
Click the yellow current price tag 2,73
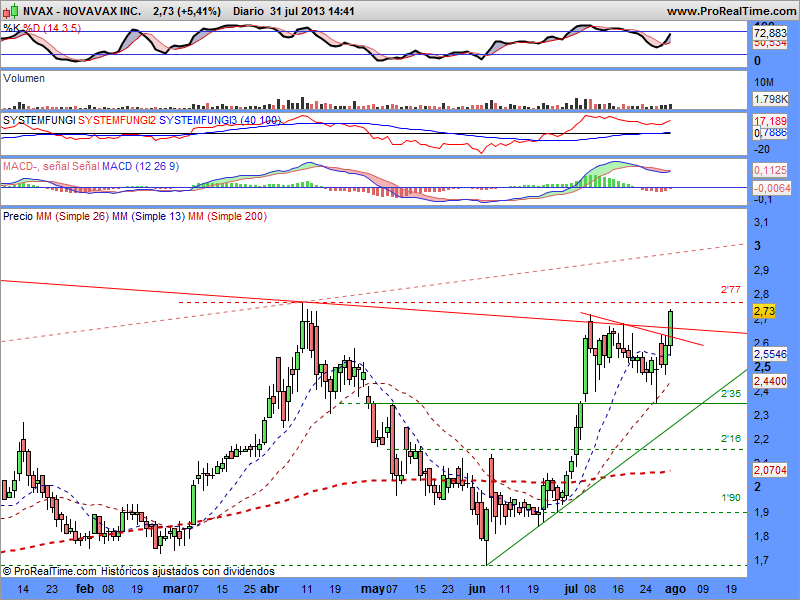click(x=764, y=311)
